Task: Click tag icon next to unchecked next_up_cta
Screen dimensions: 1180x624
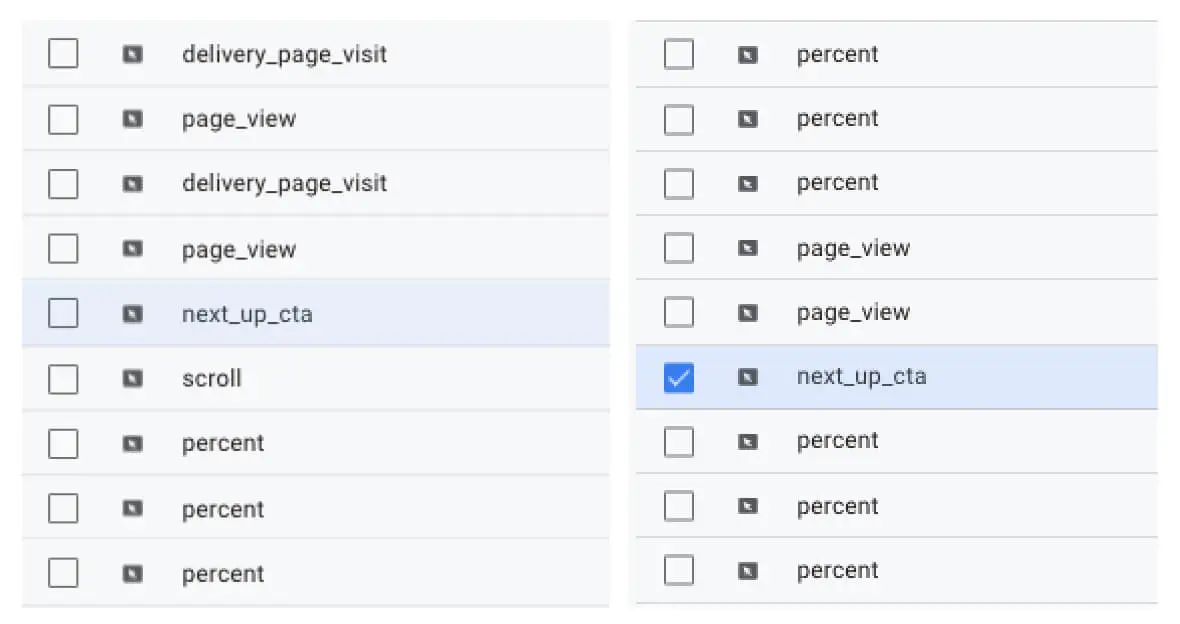Action: pyautogui.click(x=132, y=314)
